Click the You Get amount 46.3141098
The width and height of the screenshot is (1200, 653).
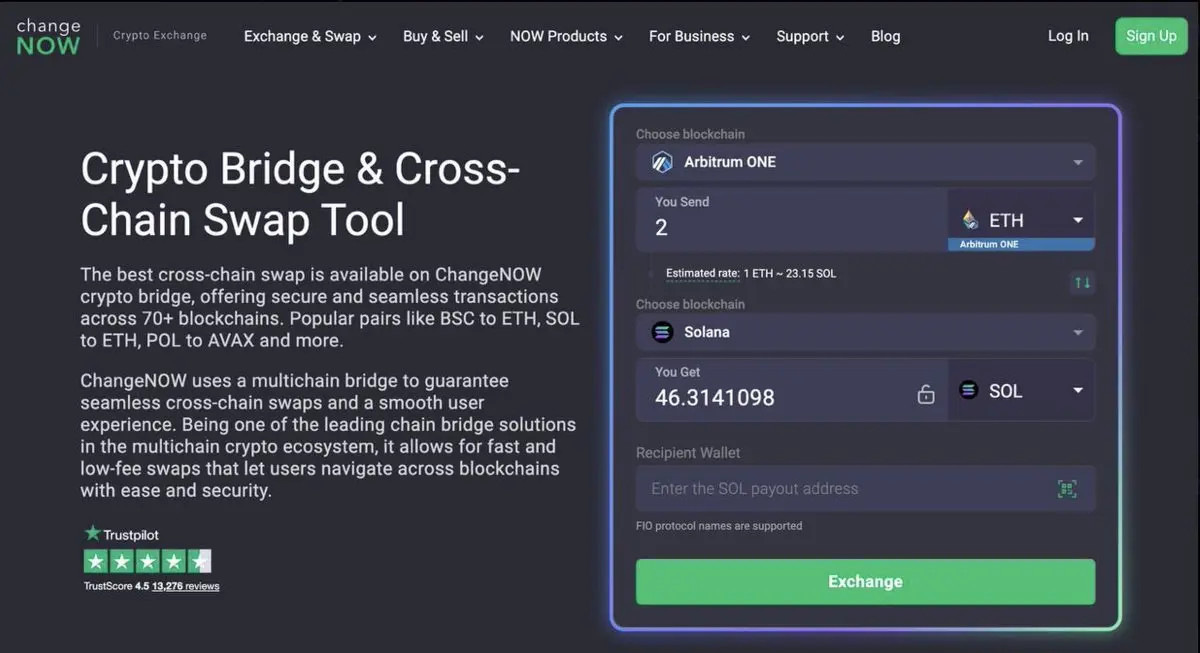coord(715,398)
